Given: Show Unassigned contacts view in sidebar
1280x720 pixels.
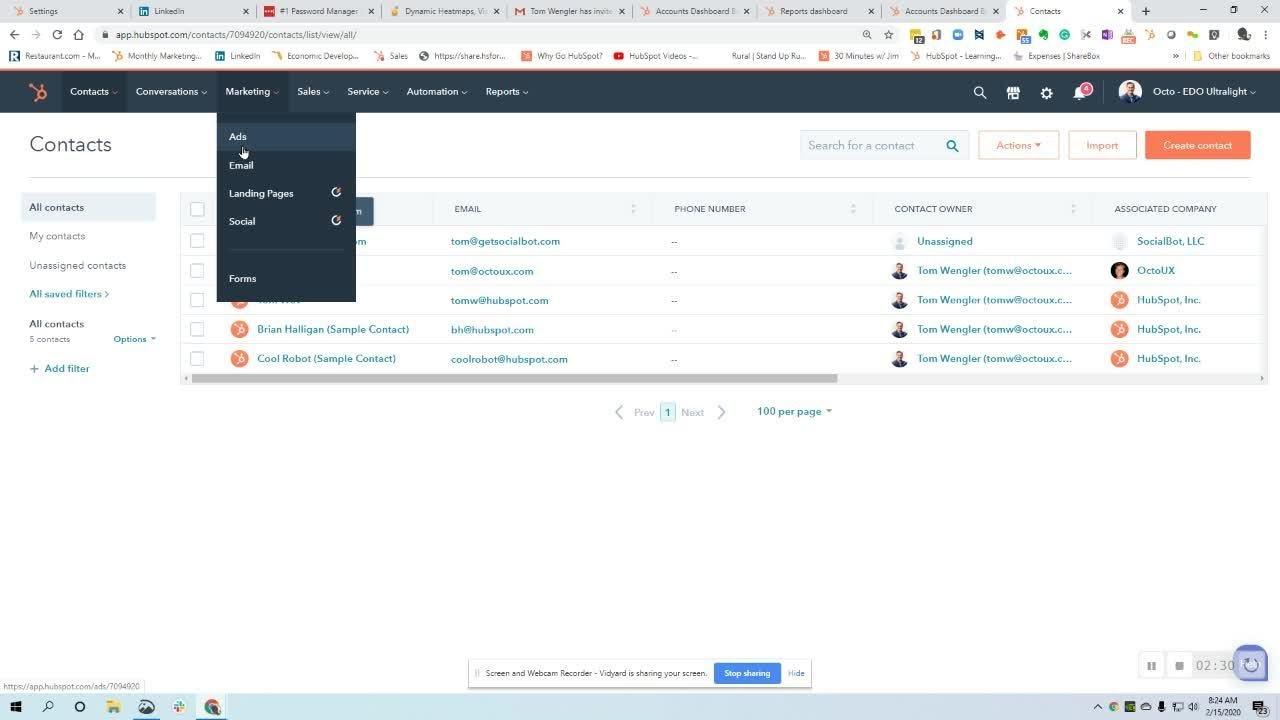Looking at the screenshot, I should pos(77,265).
